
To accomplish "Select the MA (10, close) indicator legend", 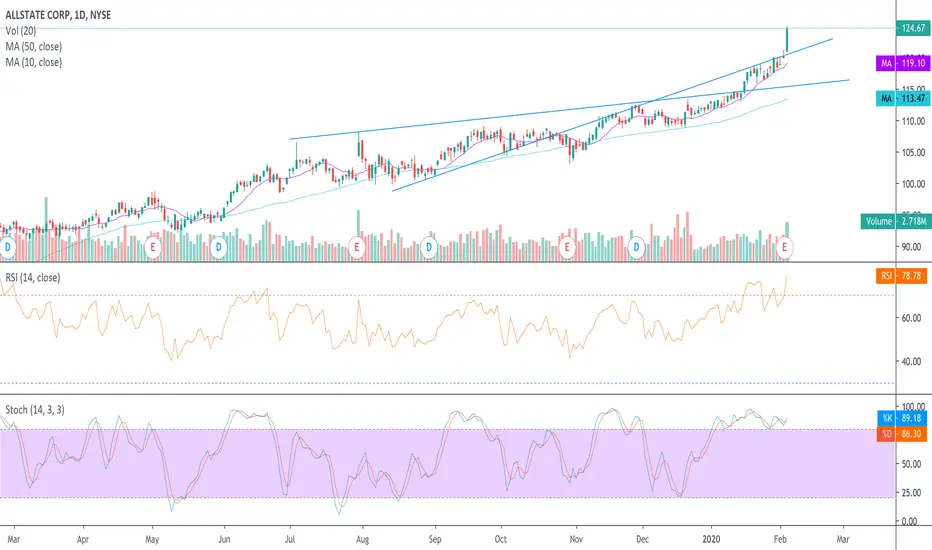I will [34, 62].
